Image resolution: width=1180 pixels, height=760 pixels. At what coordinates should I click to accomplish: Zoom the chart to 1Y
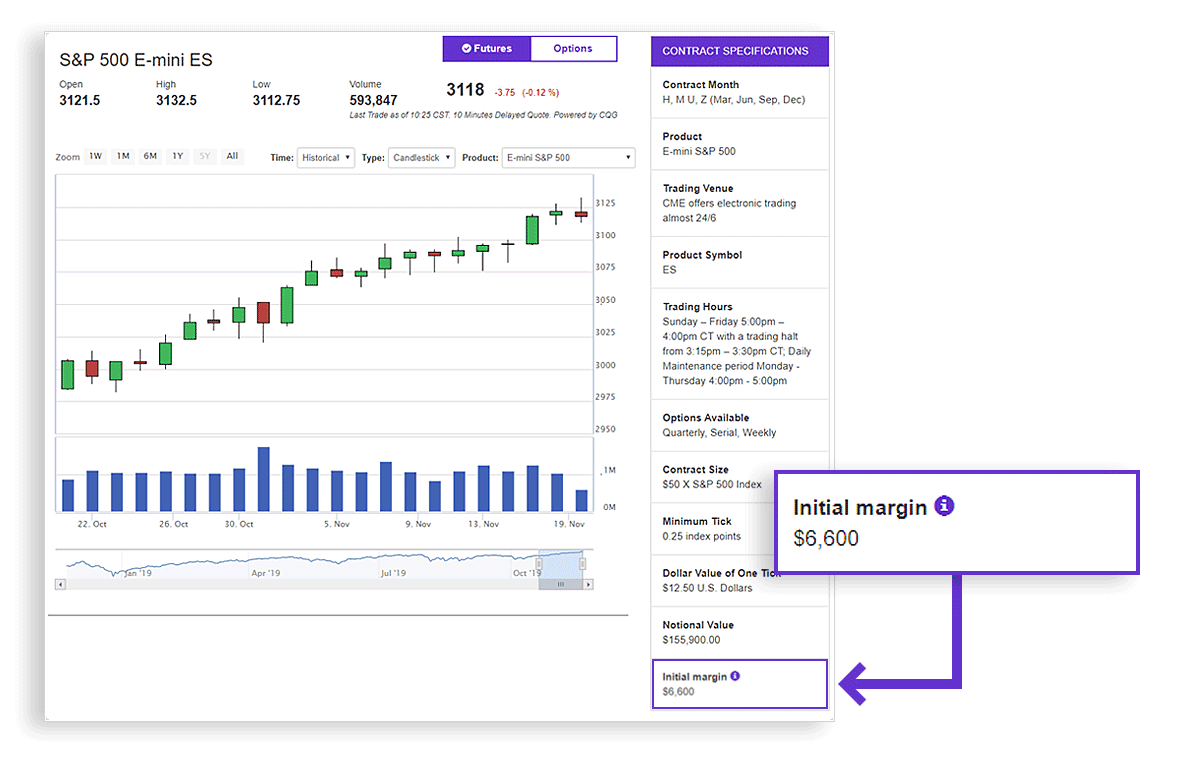coord(177,156)
